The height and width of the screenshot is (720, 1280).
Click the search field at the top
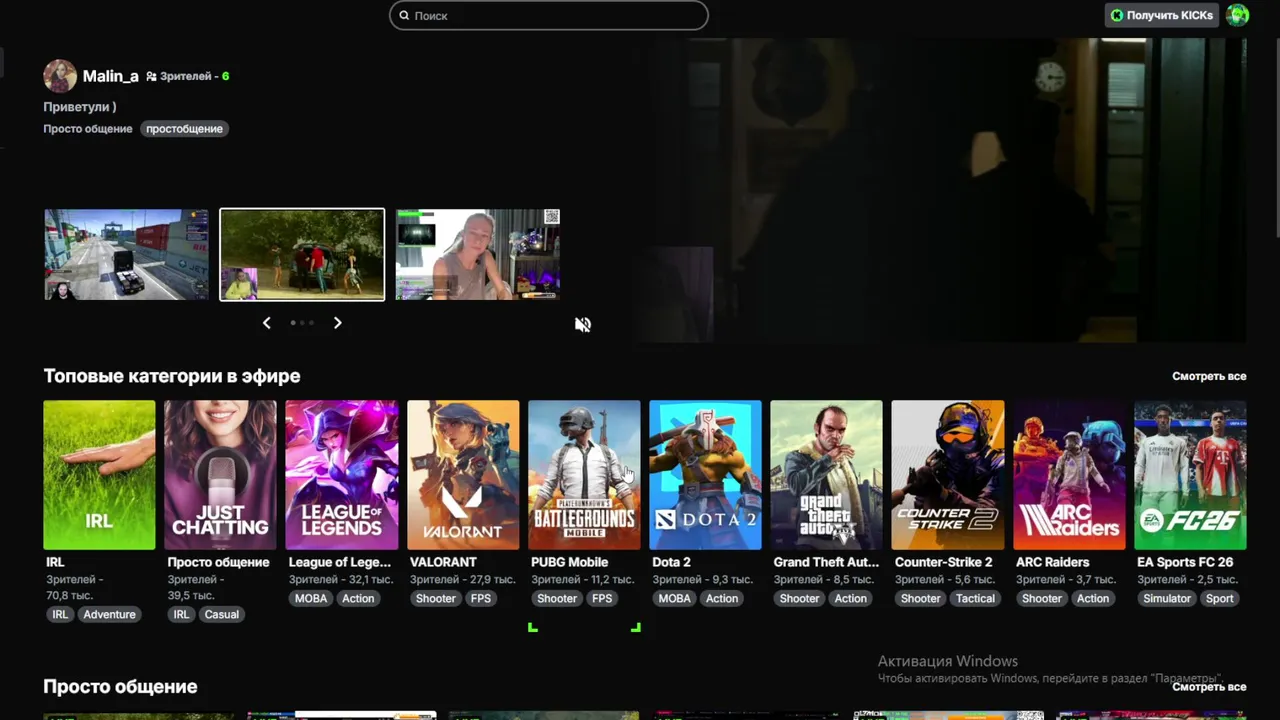point(548,15)
